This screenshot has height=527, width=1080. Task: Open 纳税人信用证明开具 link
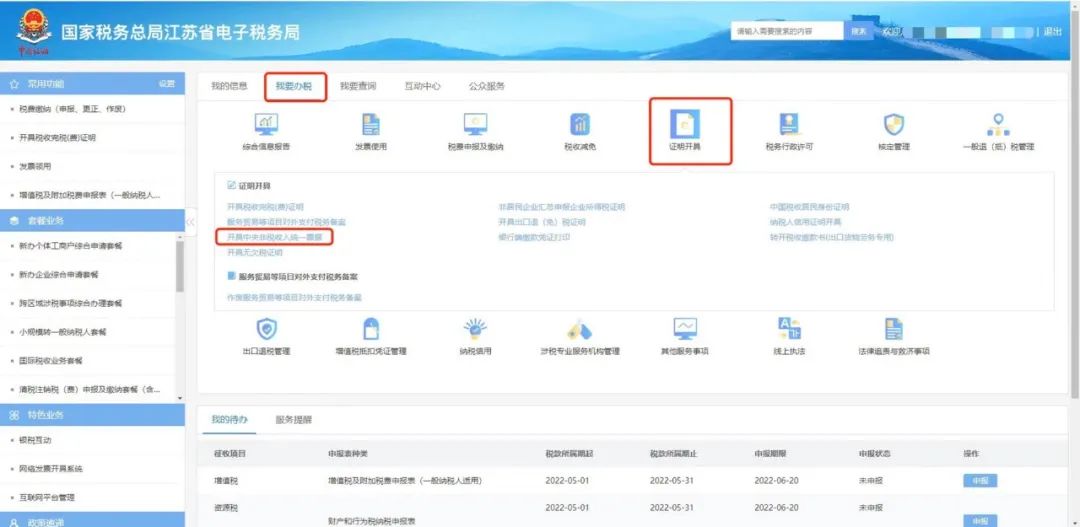pyautogui.click(x=806, y=222)
